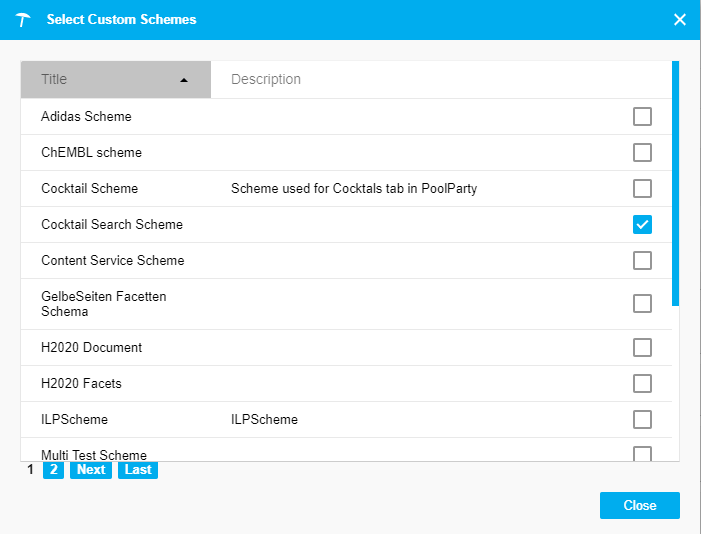Screen dimensions: 701x534
Task: Tick the ILPScheme checkbox
Action: point(642,420)
